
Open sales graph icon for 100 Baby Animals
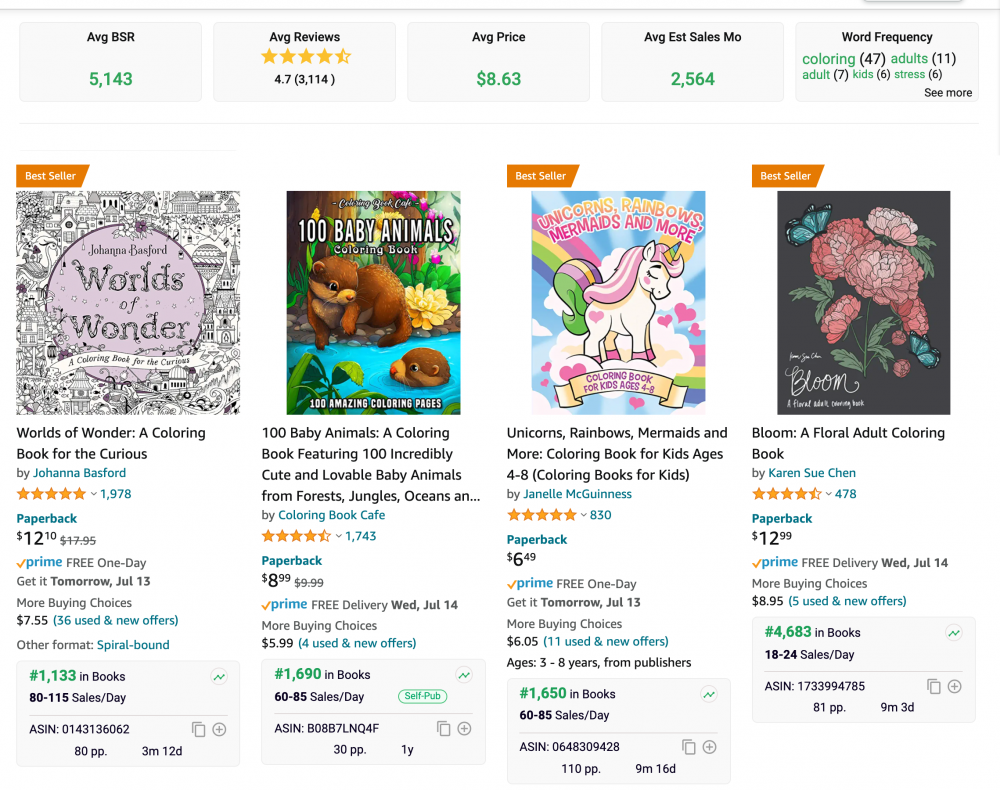pyautogui.click(x=464, y=674)
